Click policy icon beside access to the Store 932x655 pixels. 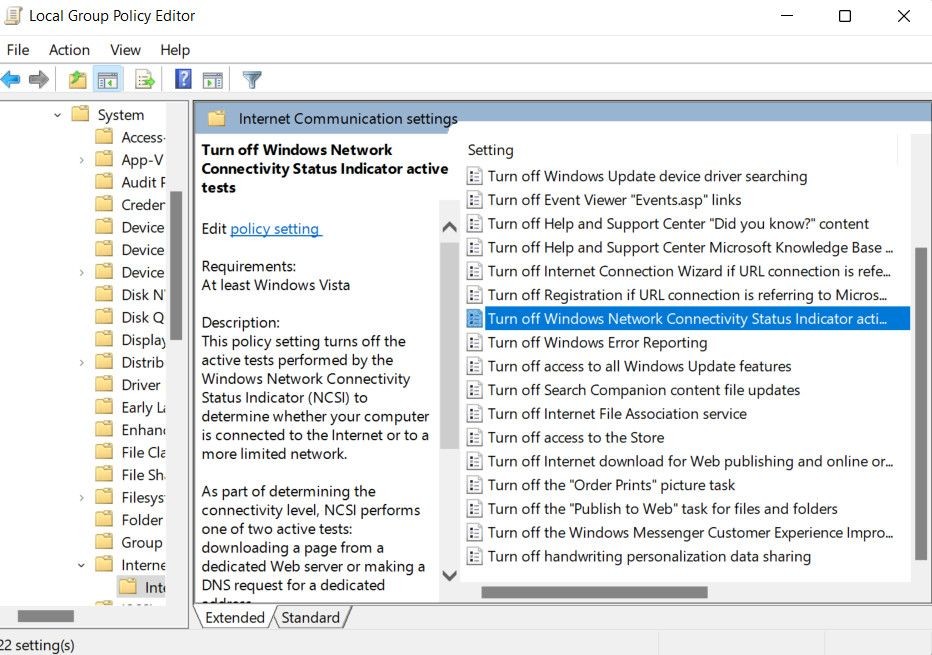coord(474,437)
